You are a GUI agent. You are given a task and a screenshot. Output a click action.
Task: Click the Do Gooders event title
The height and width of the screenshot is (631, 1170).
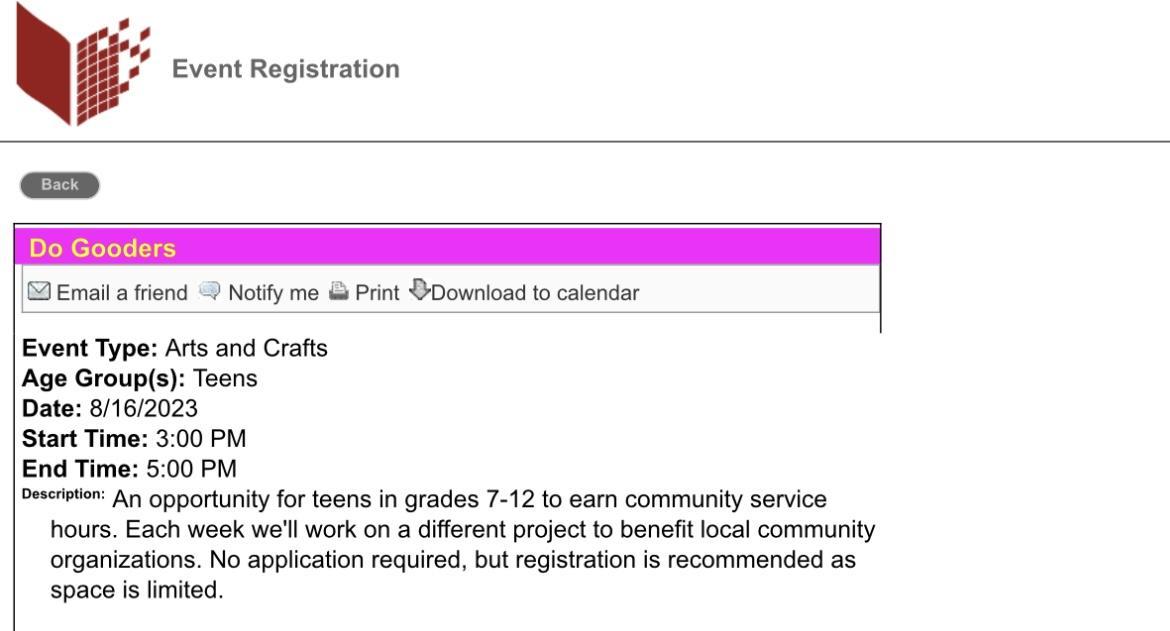click(102, 248)
